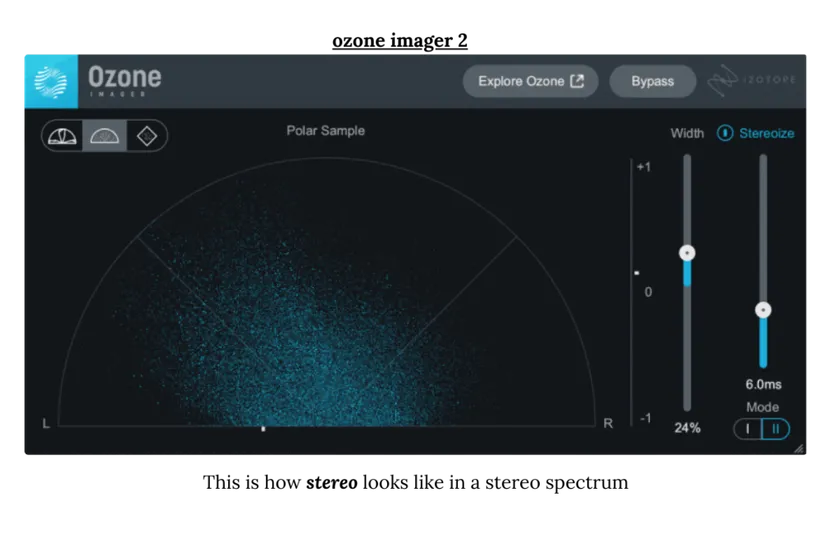The image size is (840, 560).
Task: Toggle the Stereoize power button
Action: click(725, 133)
